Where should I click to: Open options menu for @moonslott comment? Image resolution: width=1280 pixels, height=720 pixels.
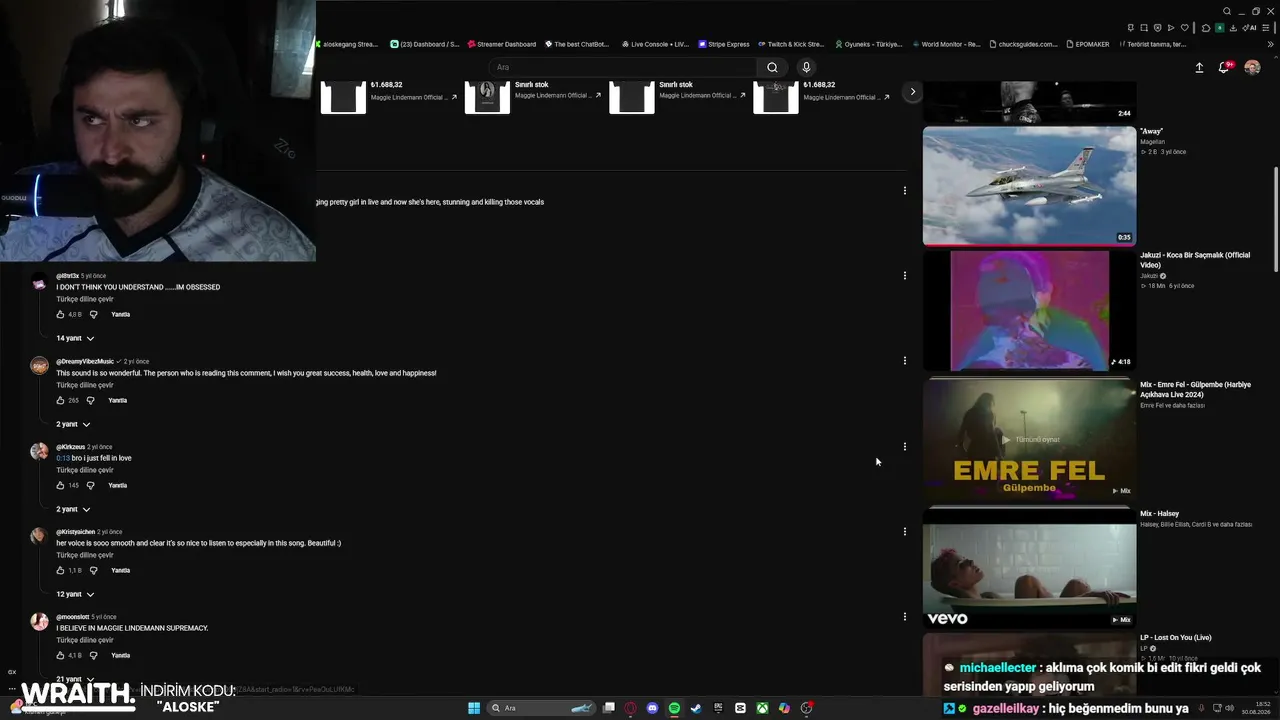905,617
